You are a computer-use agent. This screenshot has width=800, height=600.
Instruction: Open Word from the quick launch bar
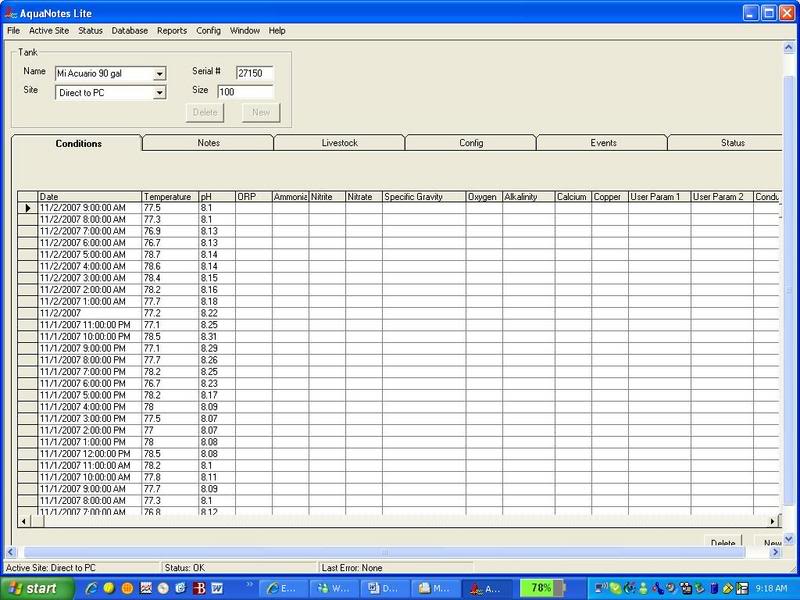(x=217, y=588)
